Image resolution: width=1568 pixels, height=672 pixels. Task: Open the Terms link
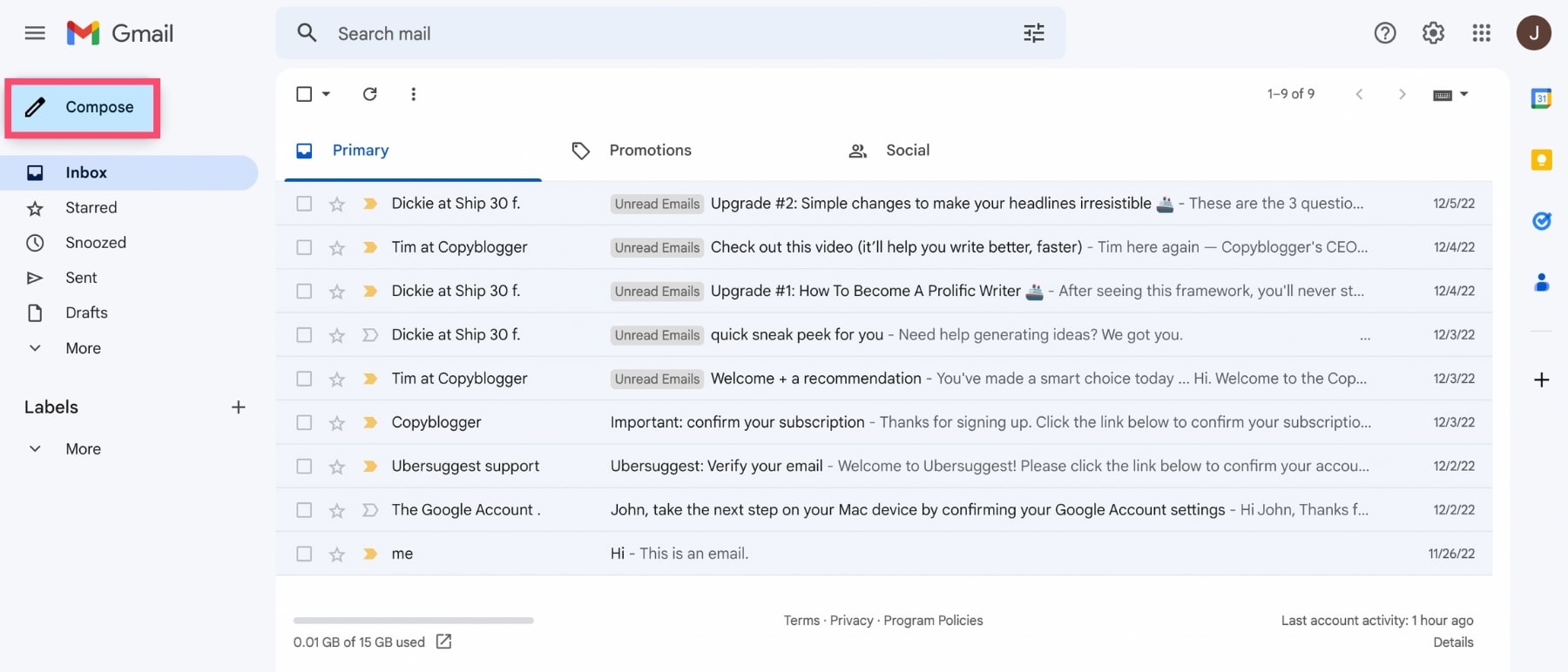[801, 621]
